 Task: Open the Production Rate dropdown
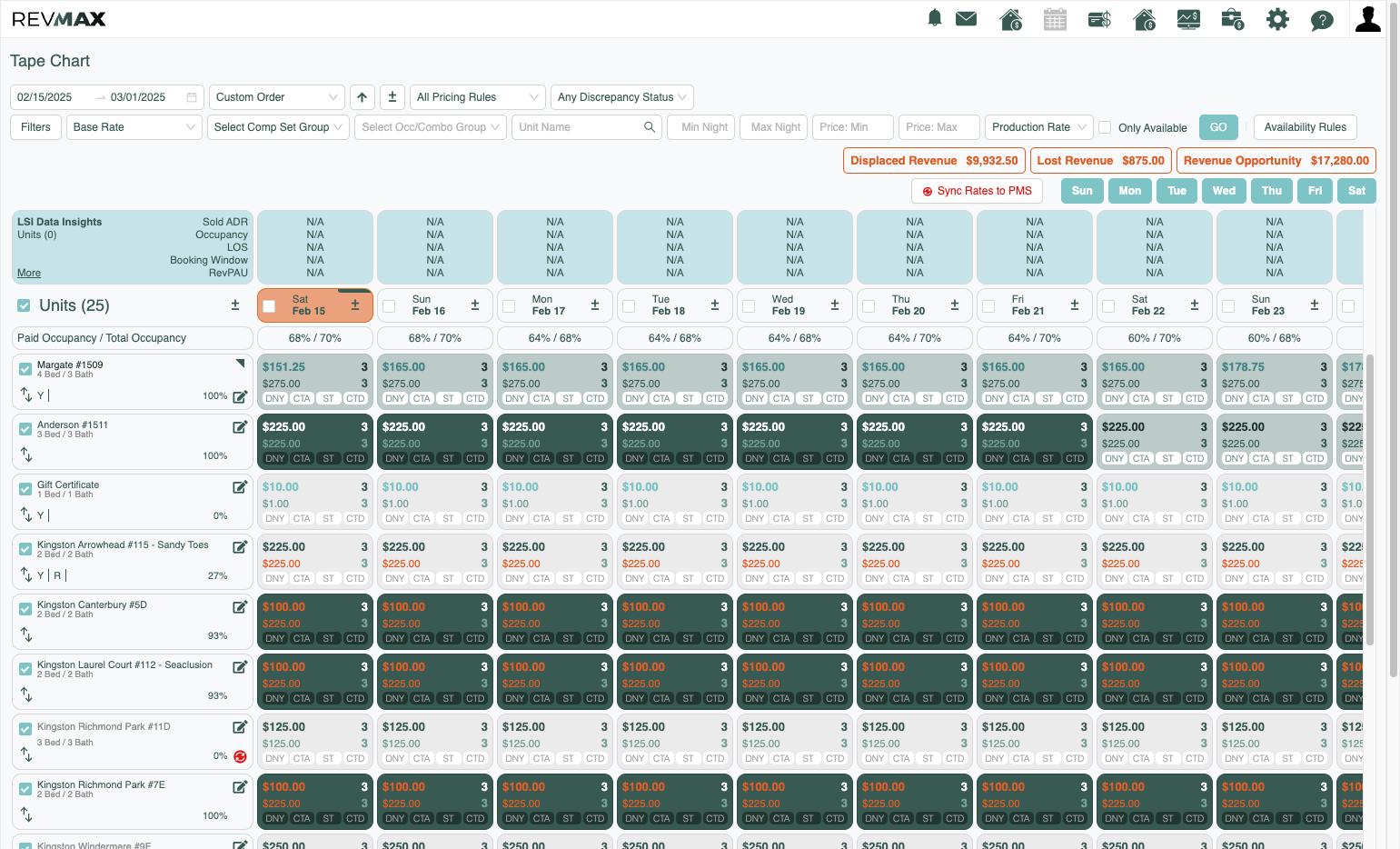[x=1039, y=127]
